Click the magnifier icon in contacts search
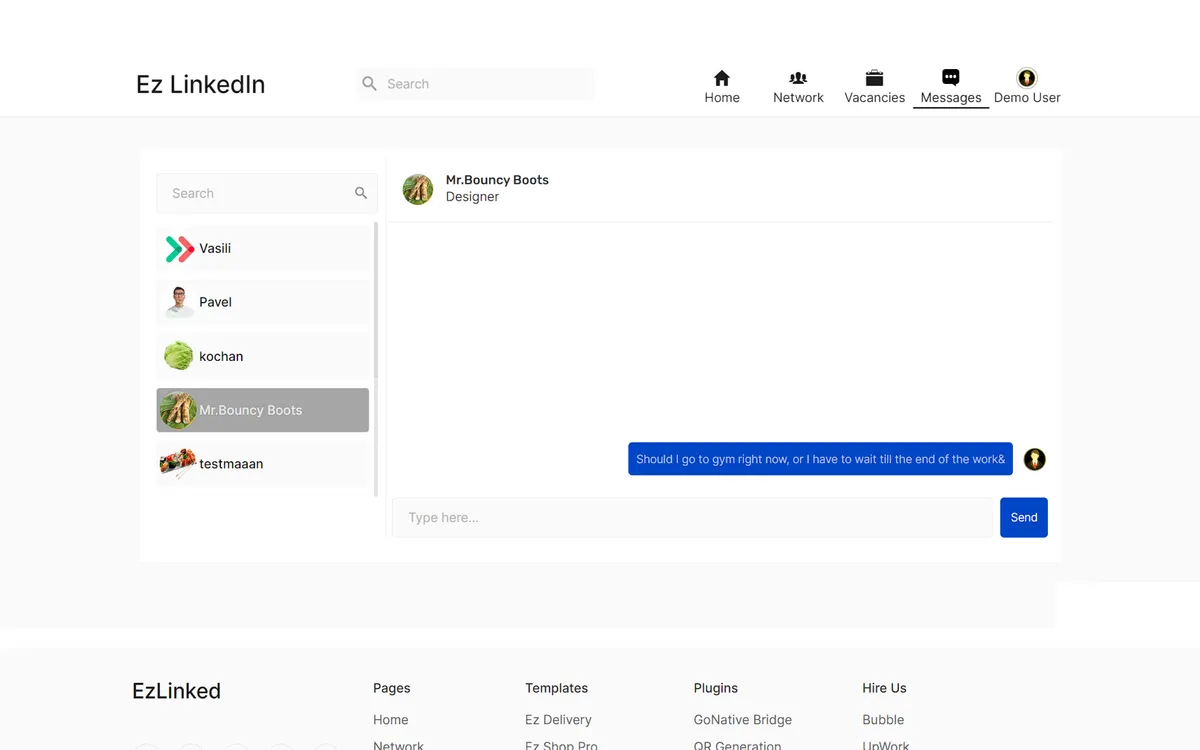Viewport: 1200px width, 750px height. click(361, 193)
